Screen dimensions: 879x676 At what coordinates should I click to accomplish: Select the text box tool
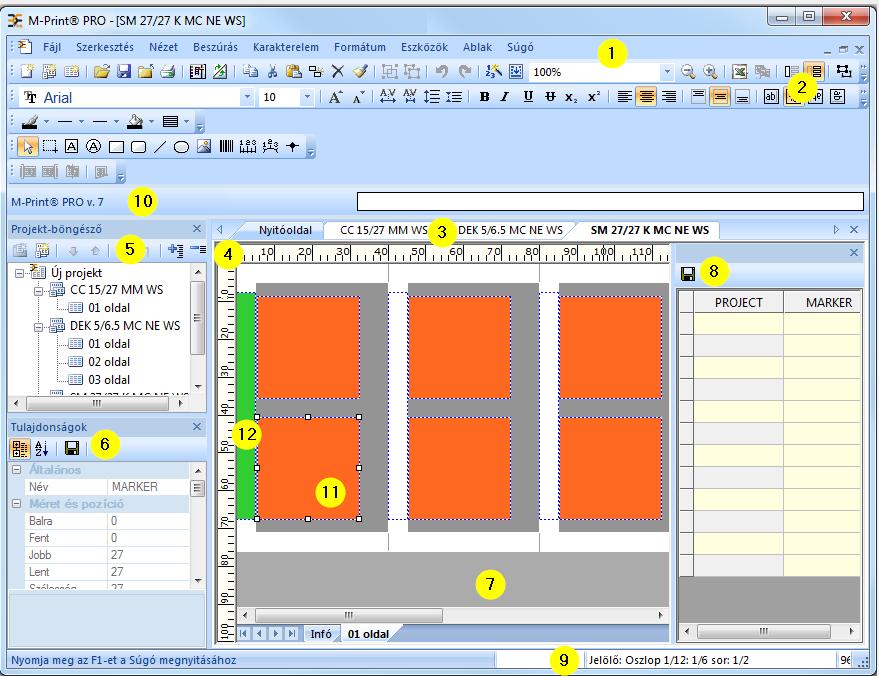tap(71, 147)
